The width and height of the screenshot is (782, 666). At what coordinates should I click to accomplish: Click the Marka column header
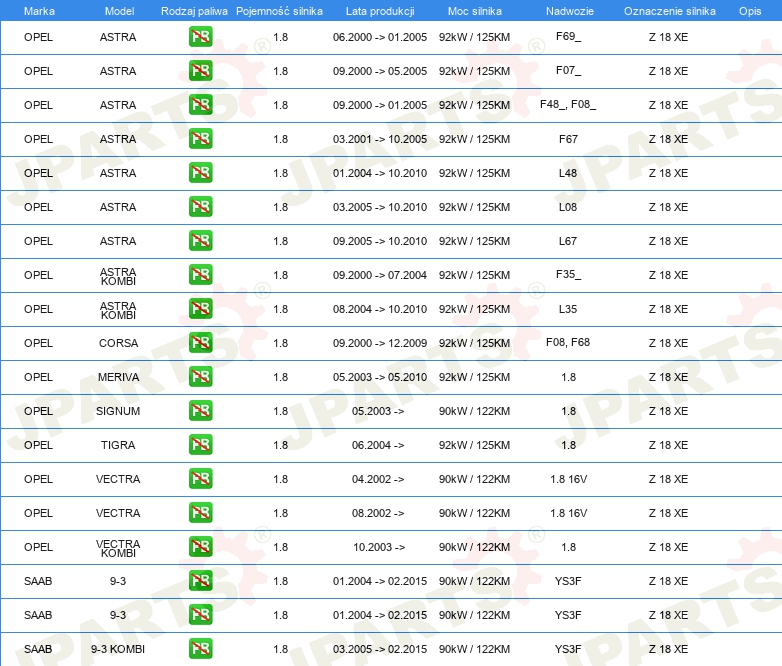(39, 11)
